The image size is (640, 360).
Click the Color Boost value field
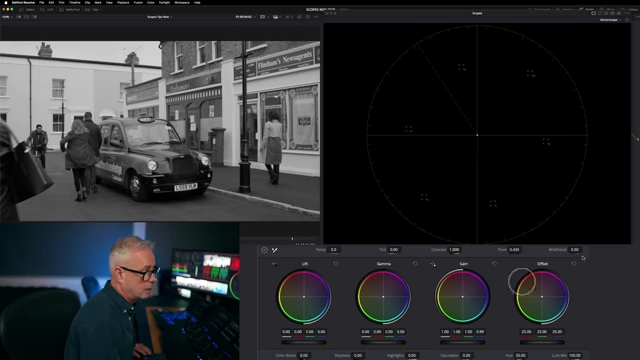(304, 356)
